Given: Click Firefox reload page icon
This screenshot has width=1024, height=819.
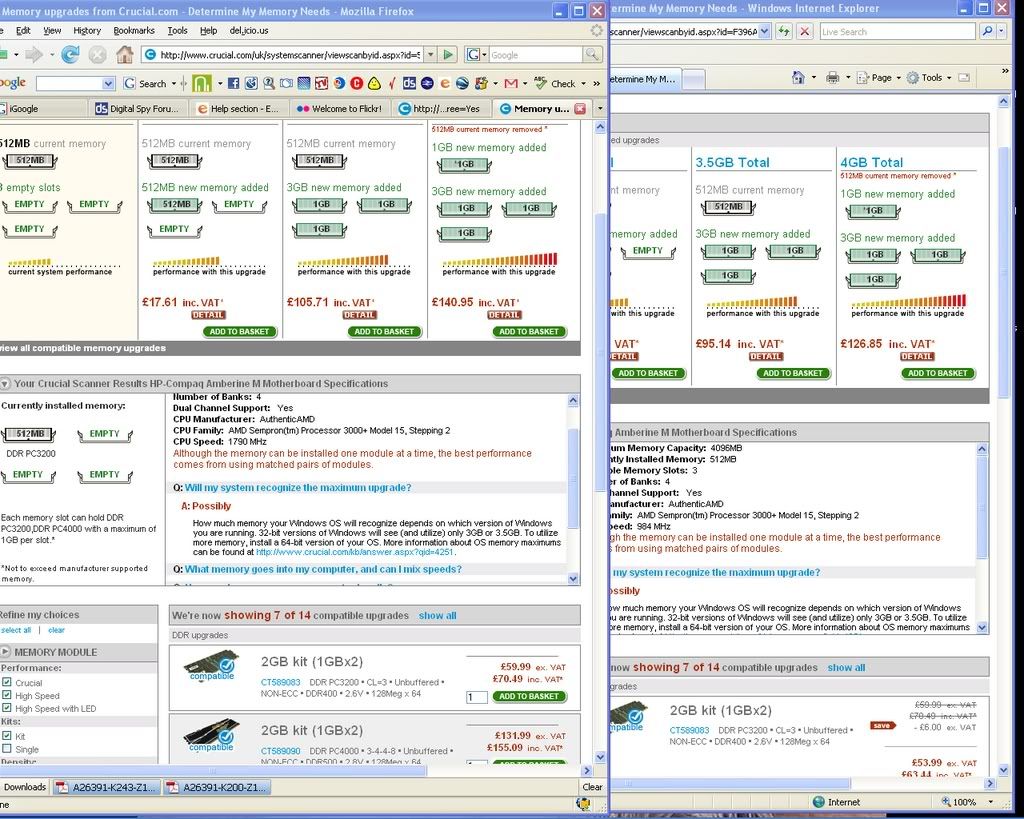Looking at the screenshot, I should click(70, 55).
